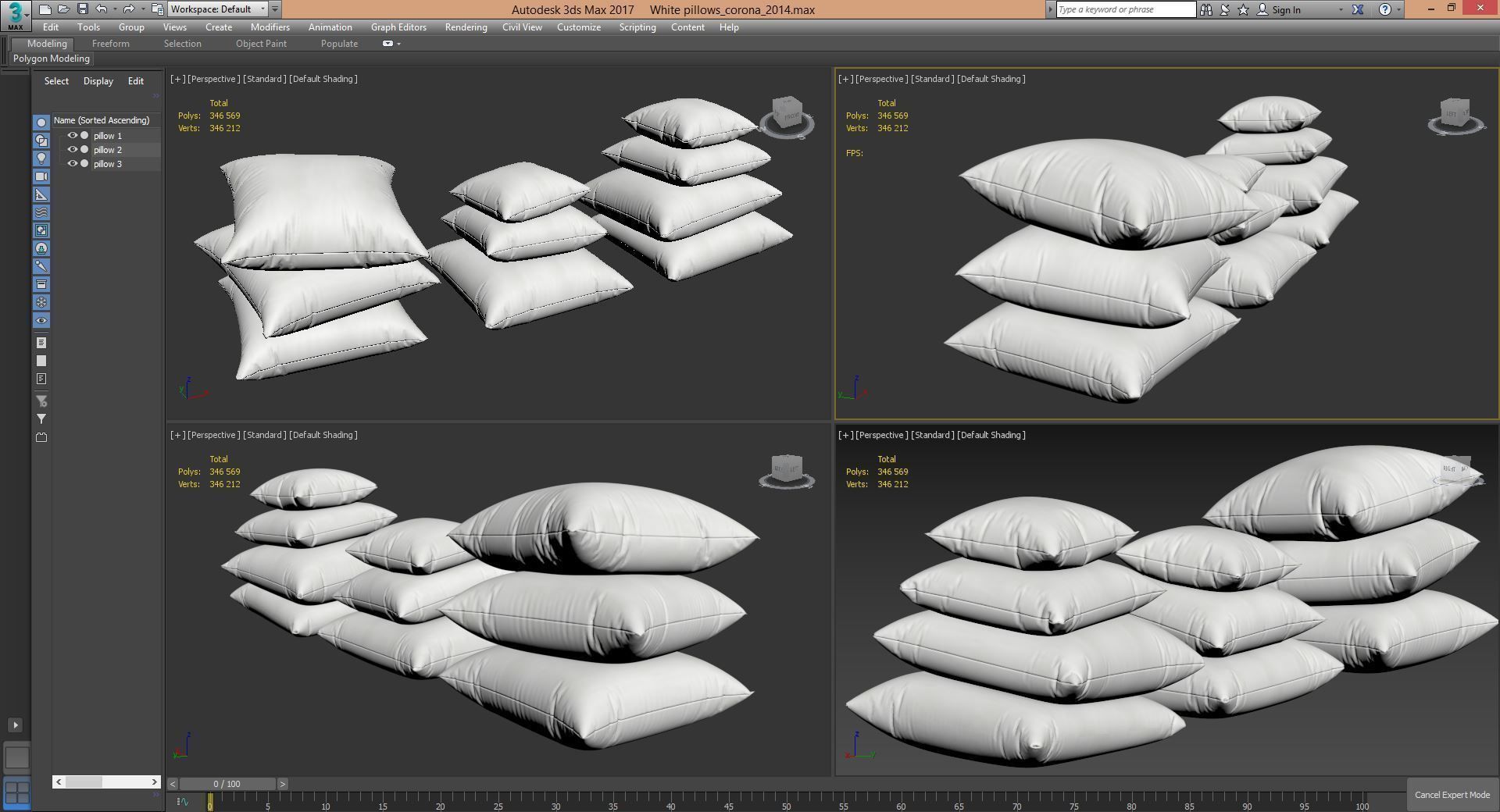Viewport: 1500px width, 812px height.
Task: Redo the last action
Action: (x=129, y=9)
